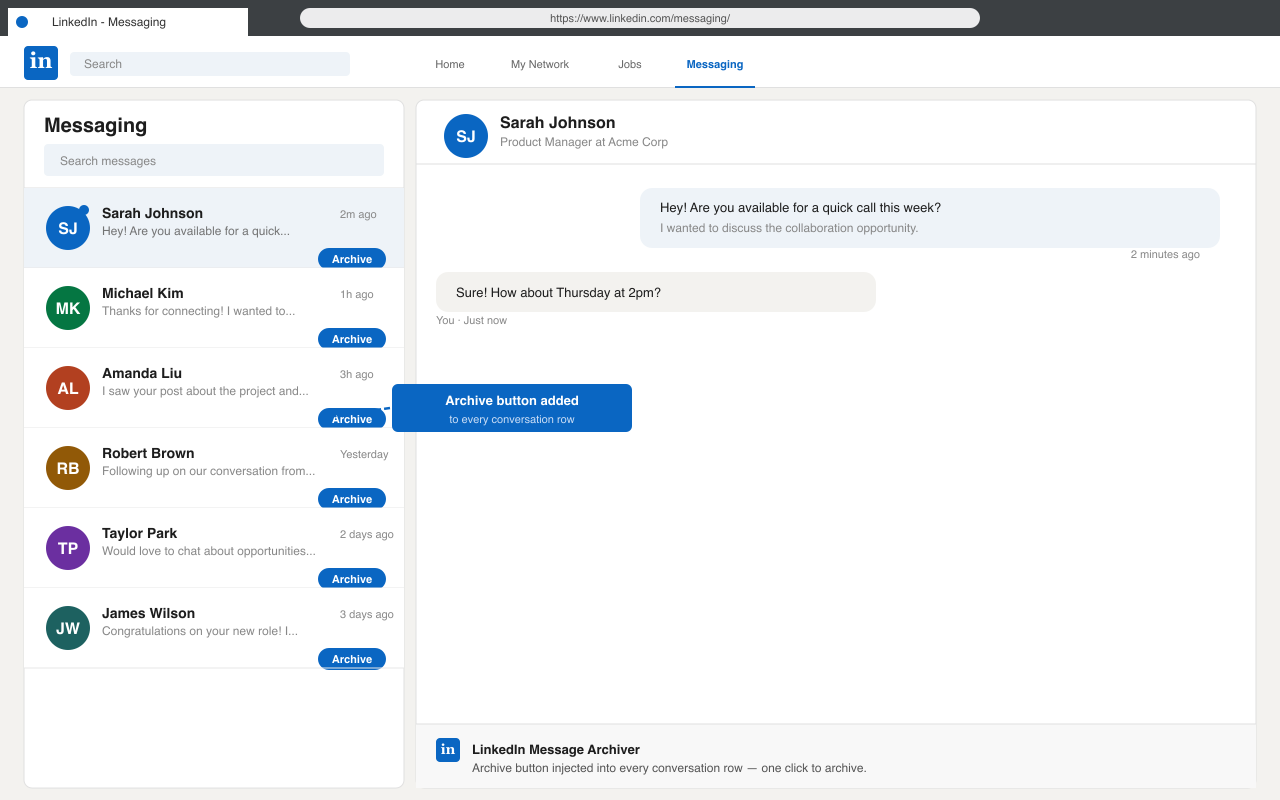Viewport: 1280px width, 800px height.
Task: Open Sarah Johnson's SJ avatar
Action: click(x=67, y=227)
